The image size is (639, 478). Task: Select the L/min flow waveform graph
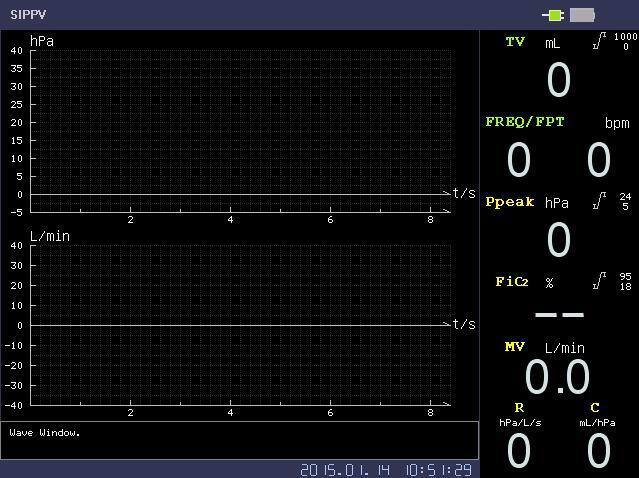pos(240,325)
